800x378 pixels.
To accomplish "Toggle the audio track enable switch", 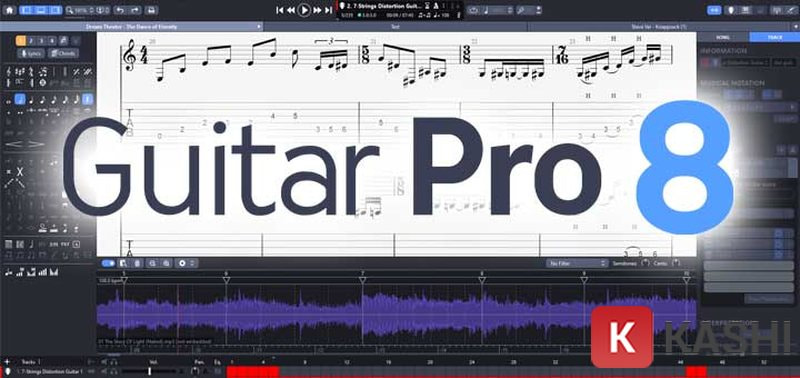I will [x=108, y=263].
